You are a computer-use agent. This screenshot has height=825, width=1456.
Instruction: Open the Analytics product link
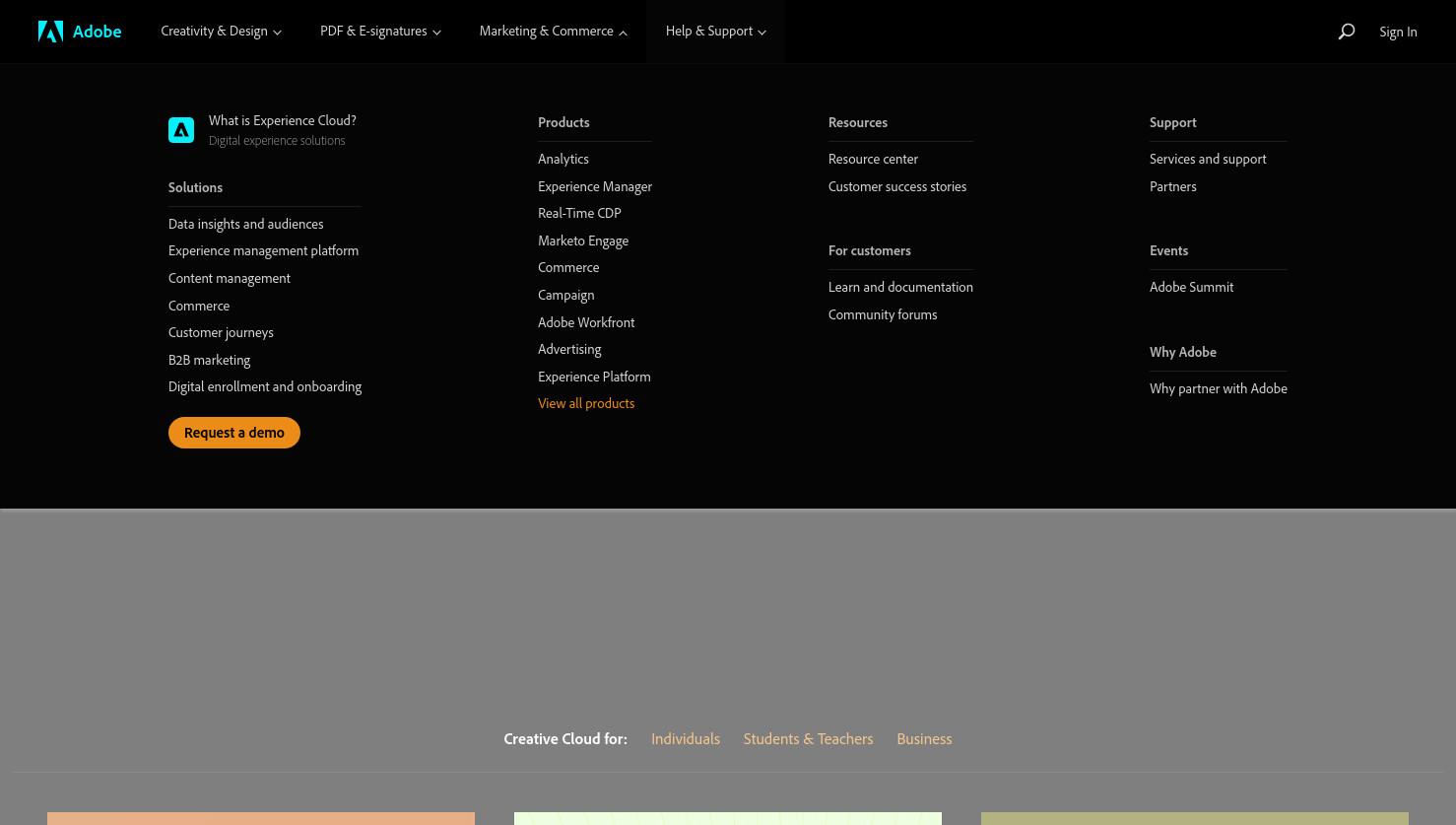tap(563, 159)
